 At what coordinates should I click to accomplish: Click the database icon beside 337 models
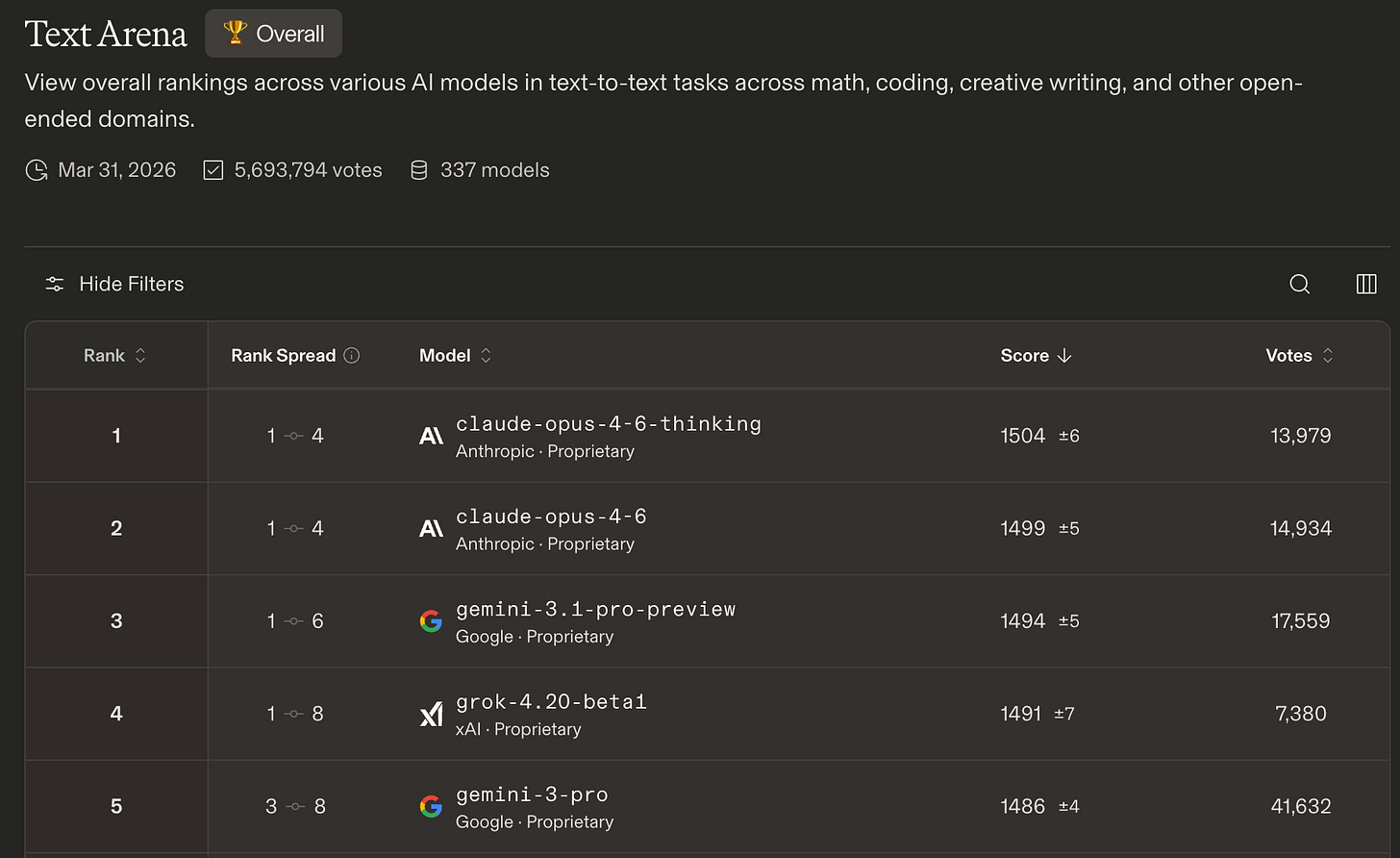tap(419, 170)
